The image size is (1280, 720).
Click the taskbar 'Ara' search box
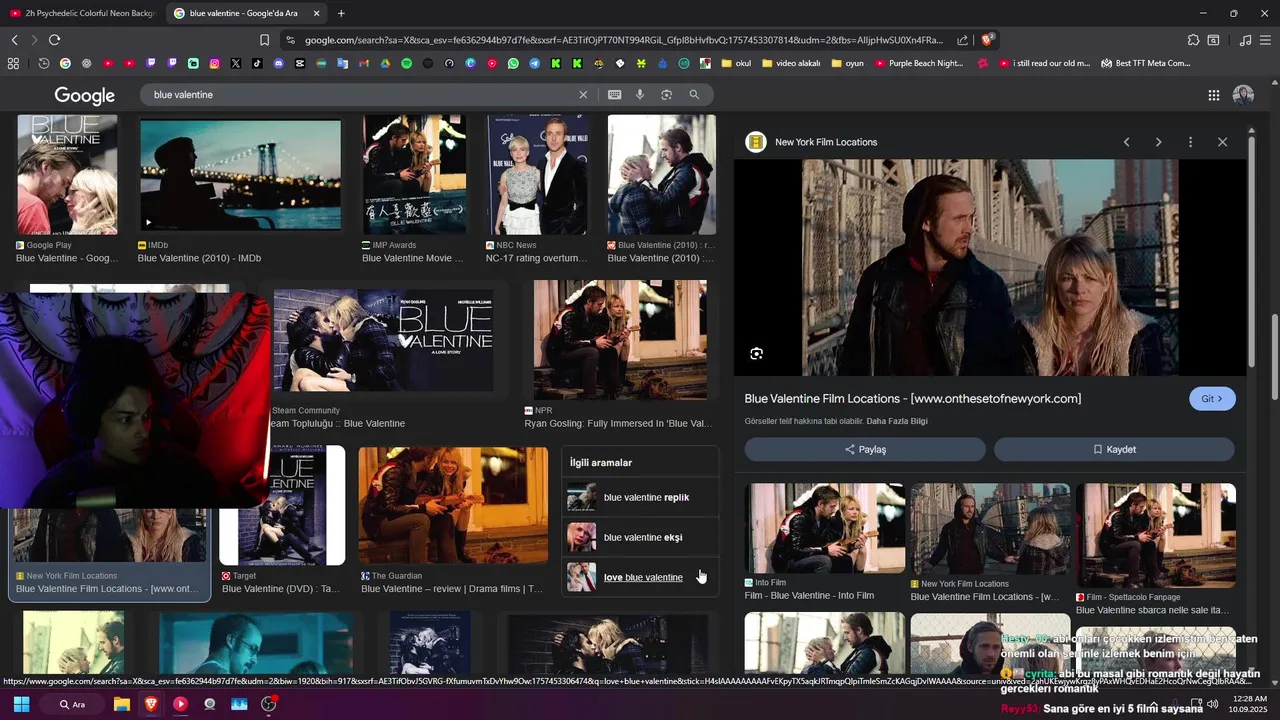point(72,704)
